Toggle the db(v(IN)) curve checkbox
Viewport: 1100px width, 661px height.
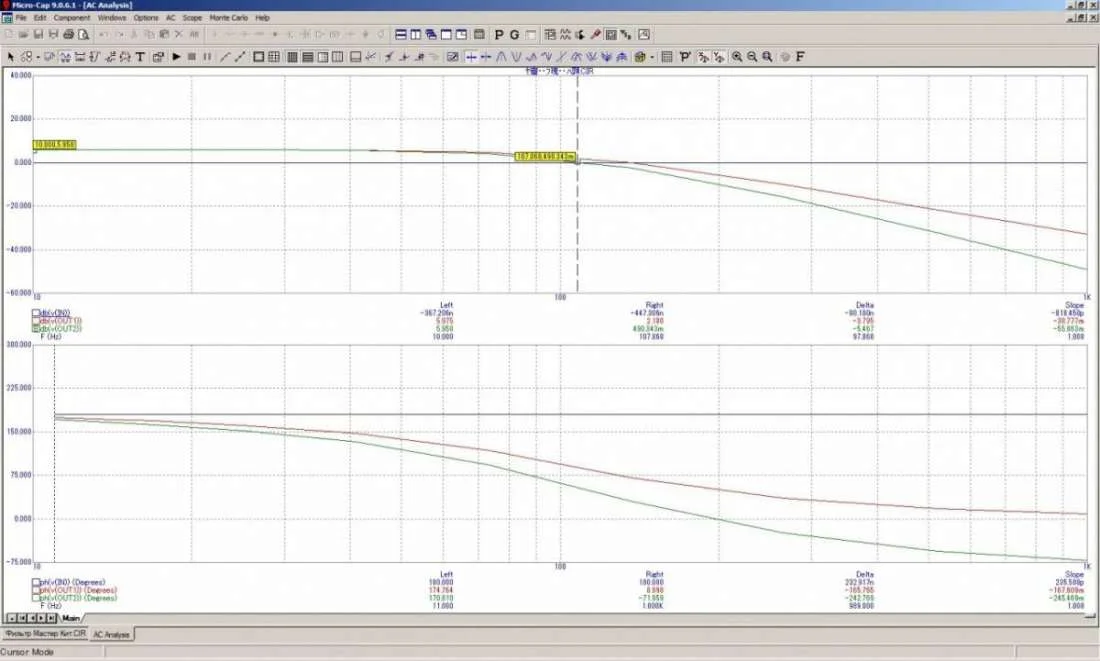pyautogui.click(x=36, y=313)
